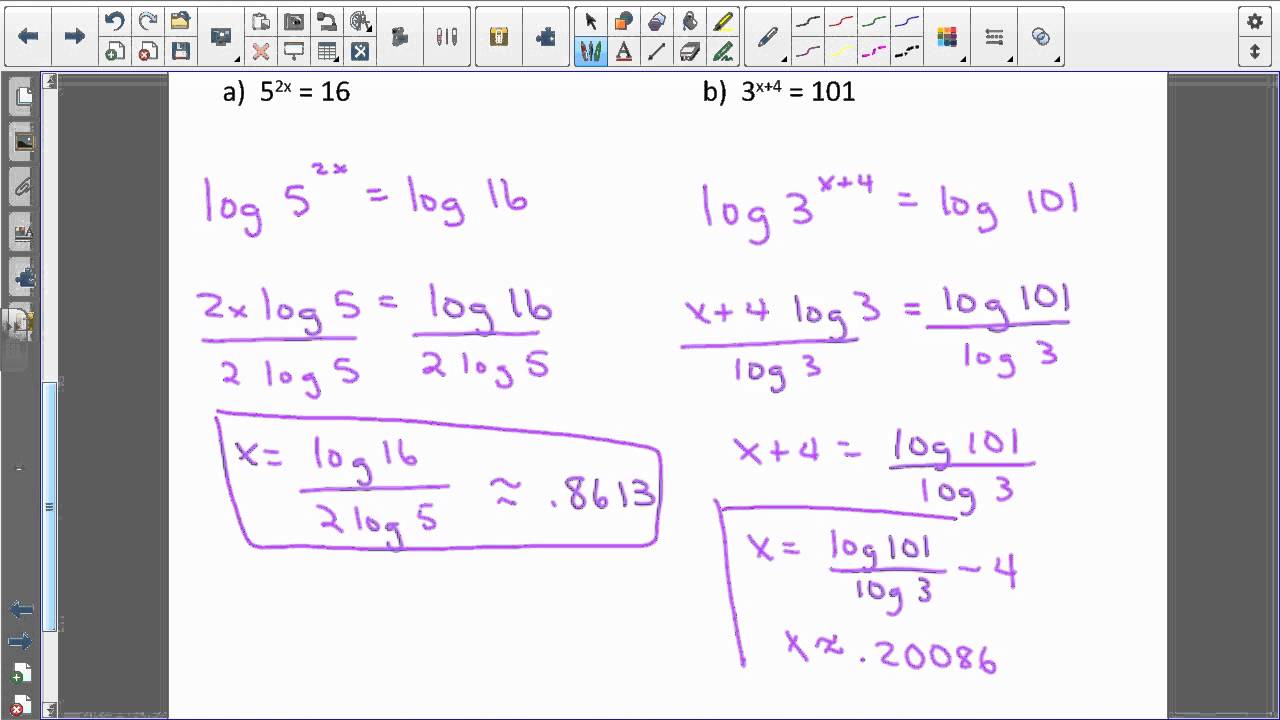
Task: Delete selected object with red X
Action: pyautogui.click(x=261, y=51)
